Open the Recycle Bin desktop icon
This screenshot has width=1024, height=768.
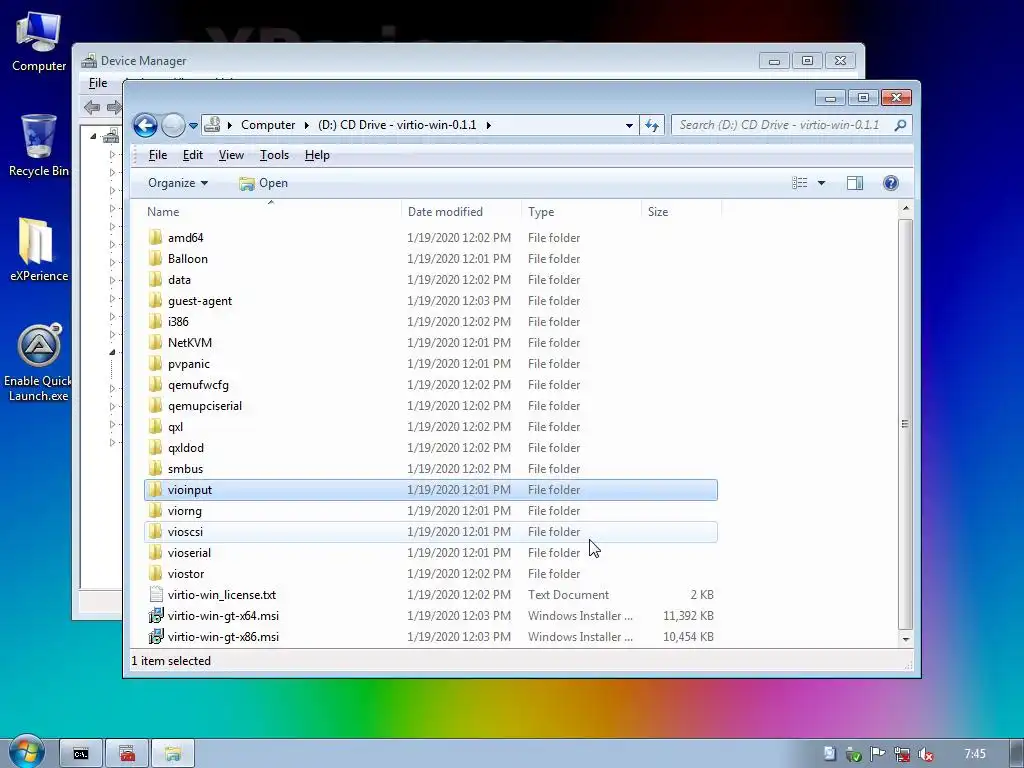[39, 145]
